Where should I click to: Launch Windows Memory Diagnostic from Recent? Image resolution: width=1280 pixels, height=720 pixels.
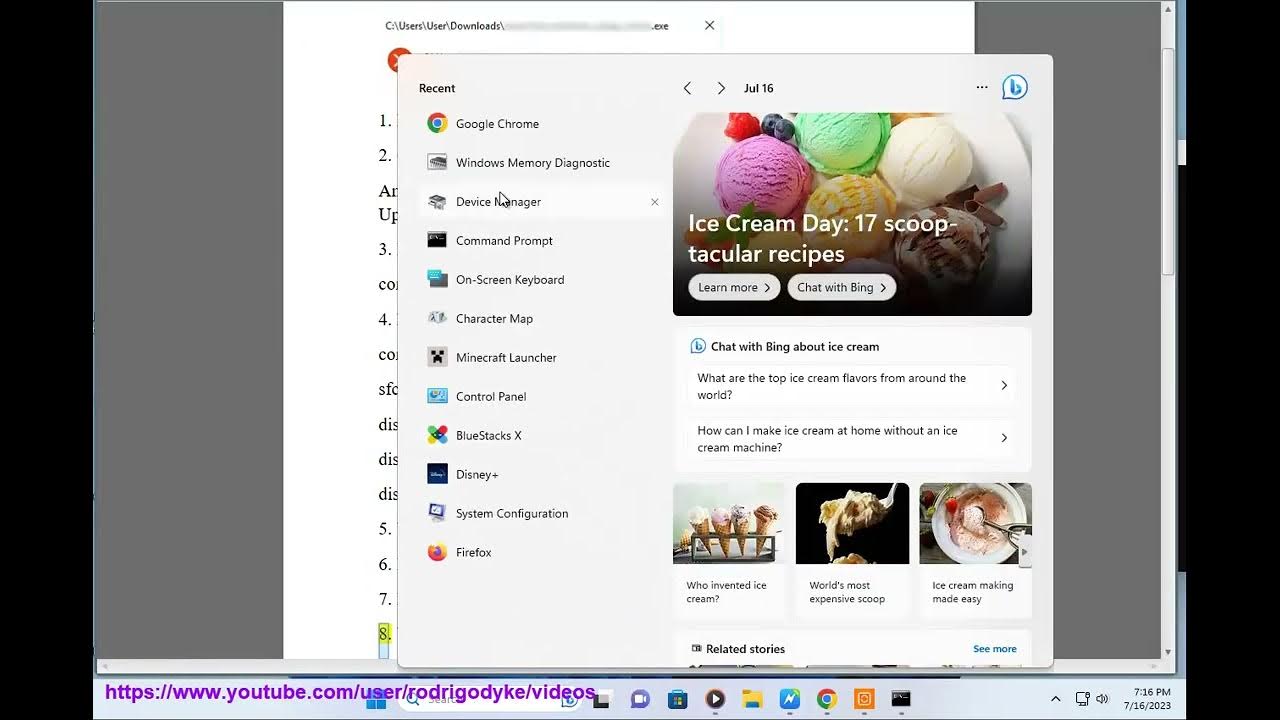pyautogui.click(x=540, y=162)
